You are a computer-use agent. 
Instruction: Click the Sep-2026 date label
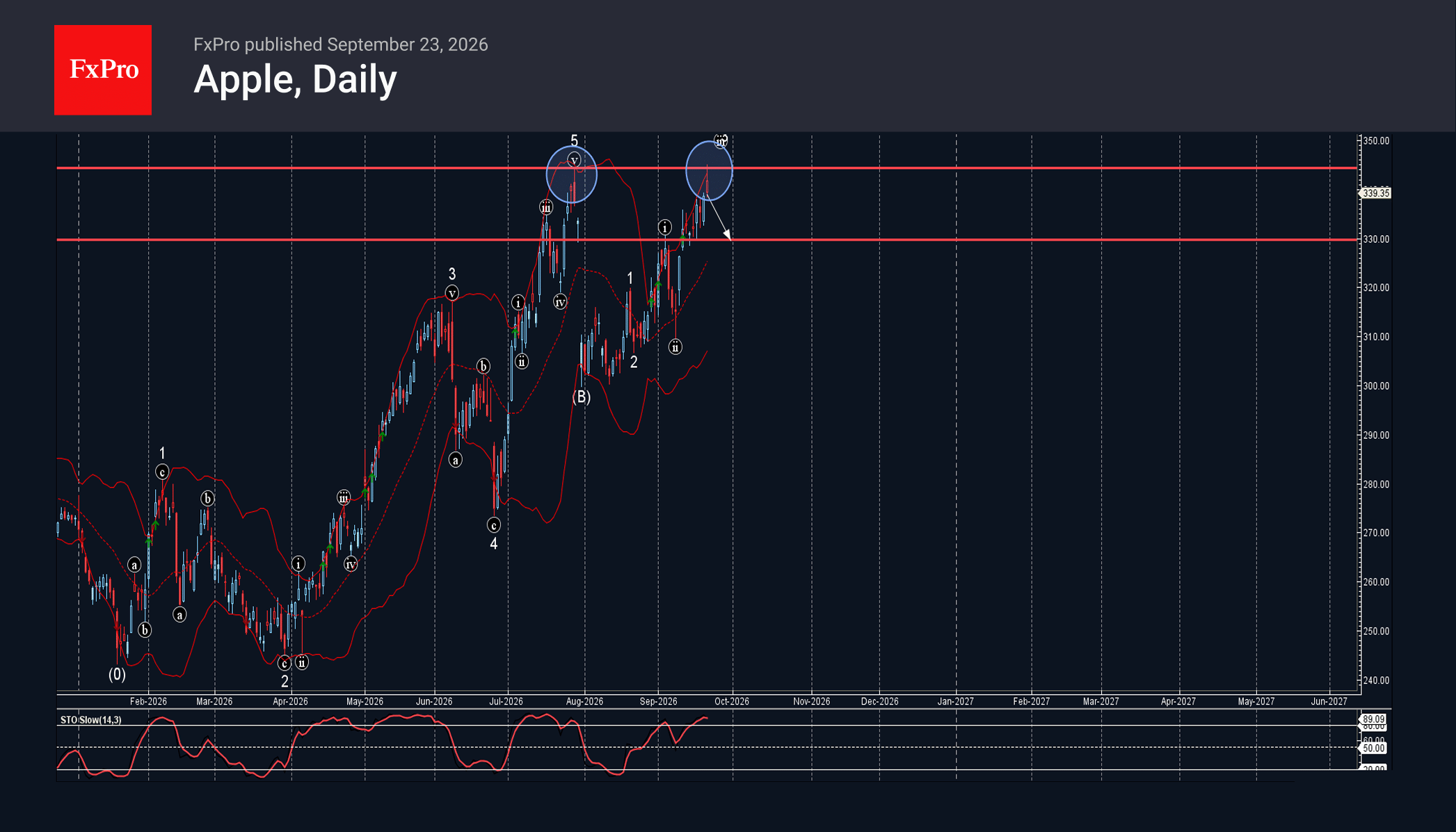658,701
